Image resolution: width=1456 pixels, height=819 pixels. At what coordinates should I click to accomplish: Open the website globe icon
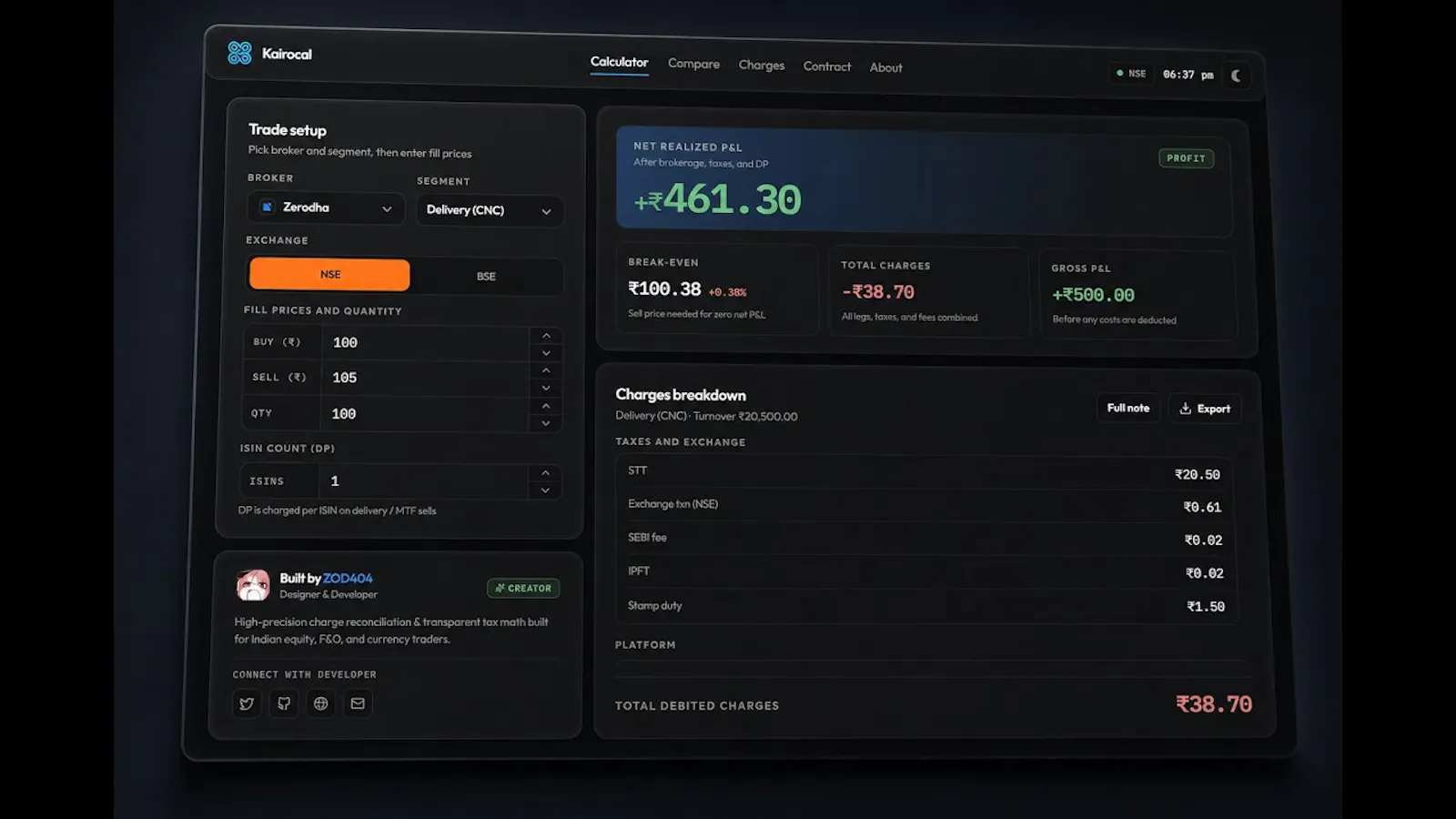tap(320, 703)
